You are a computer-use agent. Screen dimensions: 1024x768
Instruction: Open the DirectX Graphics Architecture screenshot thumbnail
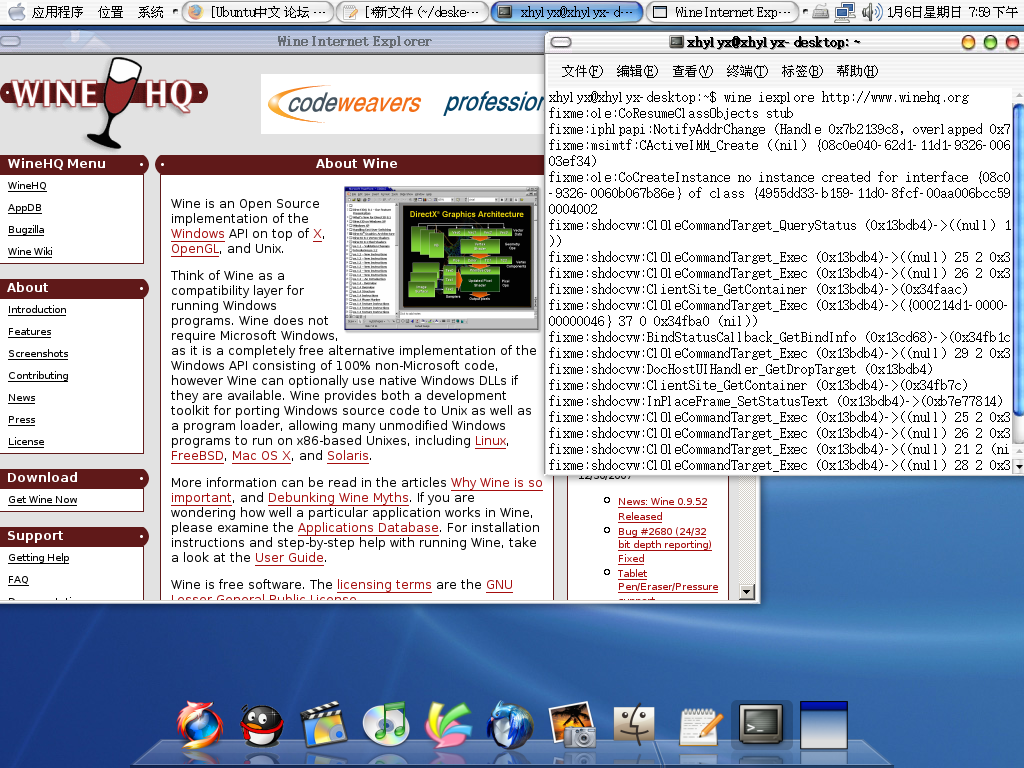441,258
